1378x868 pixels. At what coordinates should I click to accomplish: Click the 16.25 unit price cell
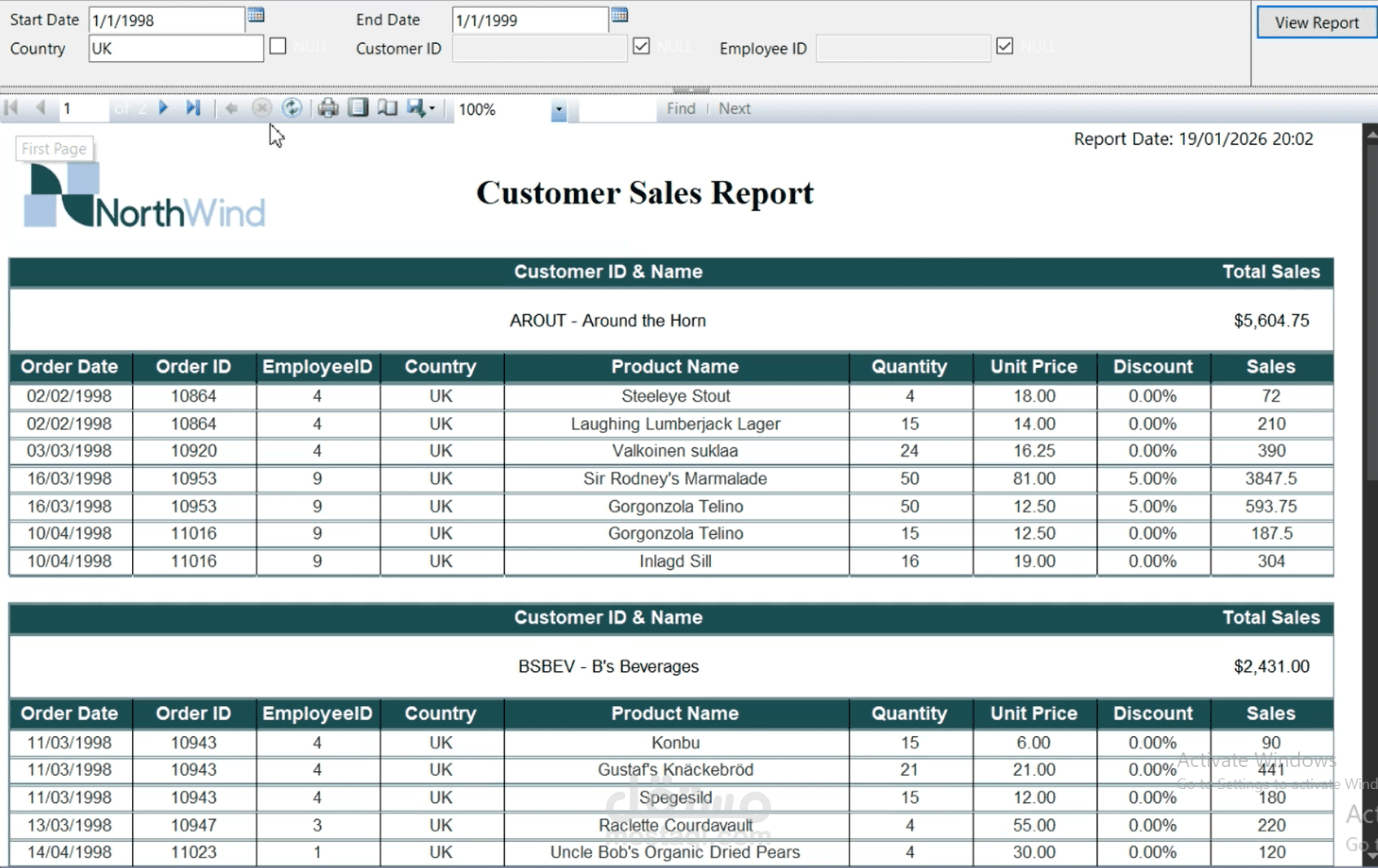[x=1034, y=451]
